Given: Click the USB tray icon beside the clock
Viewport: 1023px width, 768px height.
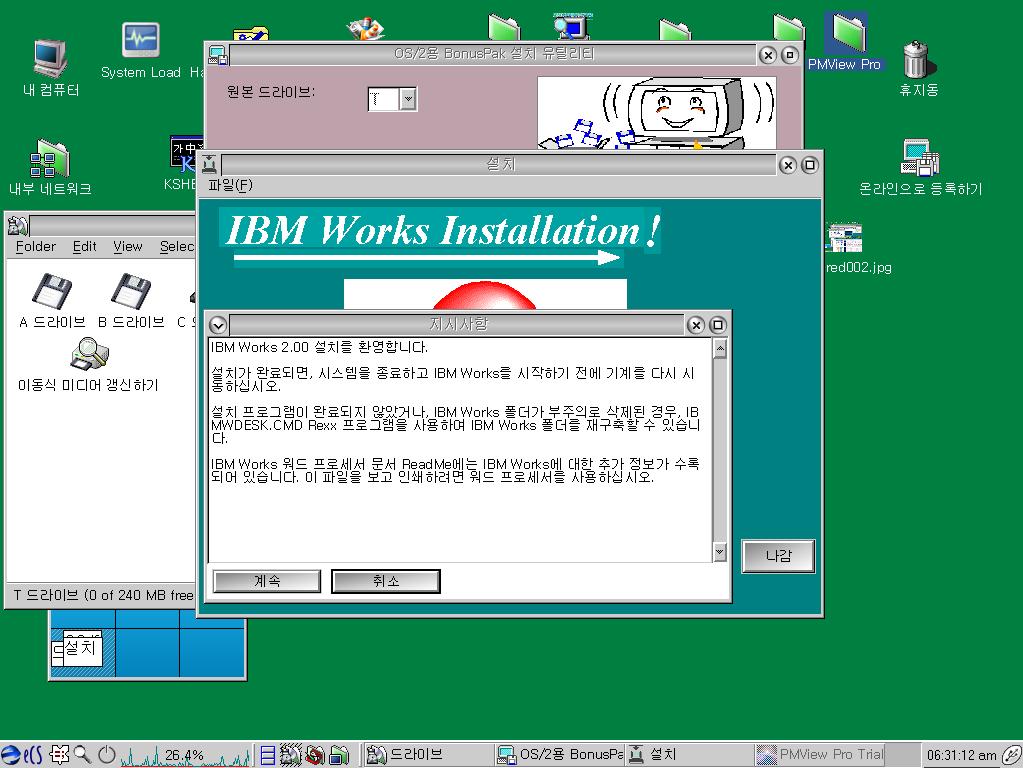Looking at the screenshot, I should [1012, 756].
